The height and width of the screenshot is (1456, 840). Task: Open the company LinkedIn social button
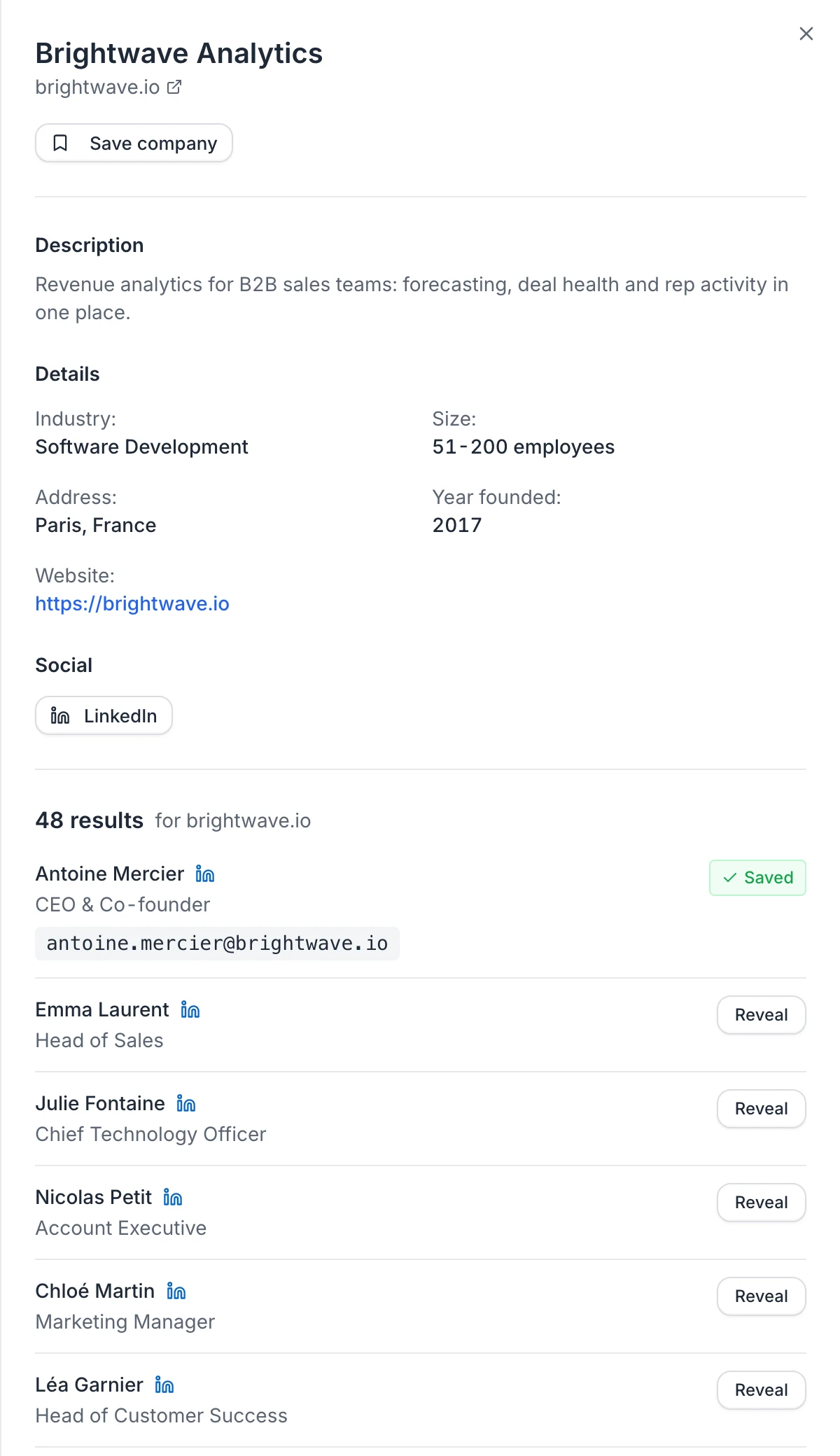pyautogui.click(x=104, y=715)
